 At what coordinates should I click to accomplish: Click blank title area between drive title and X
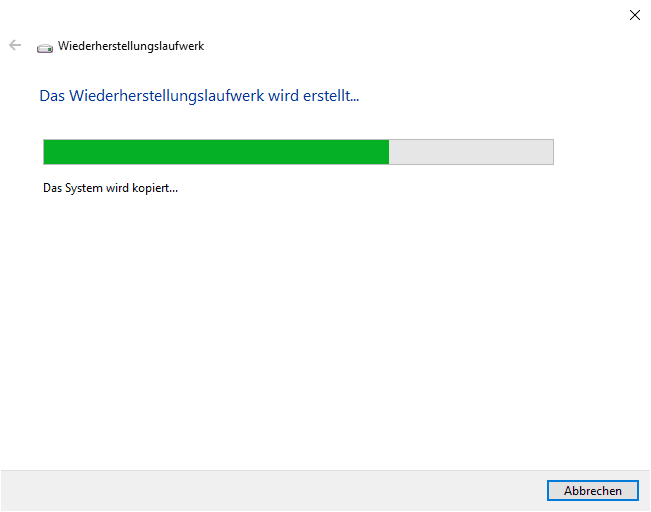pyautogui.click(x=415, y=46)
